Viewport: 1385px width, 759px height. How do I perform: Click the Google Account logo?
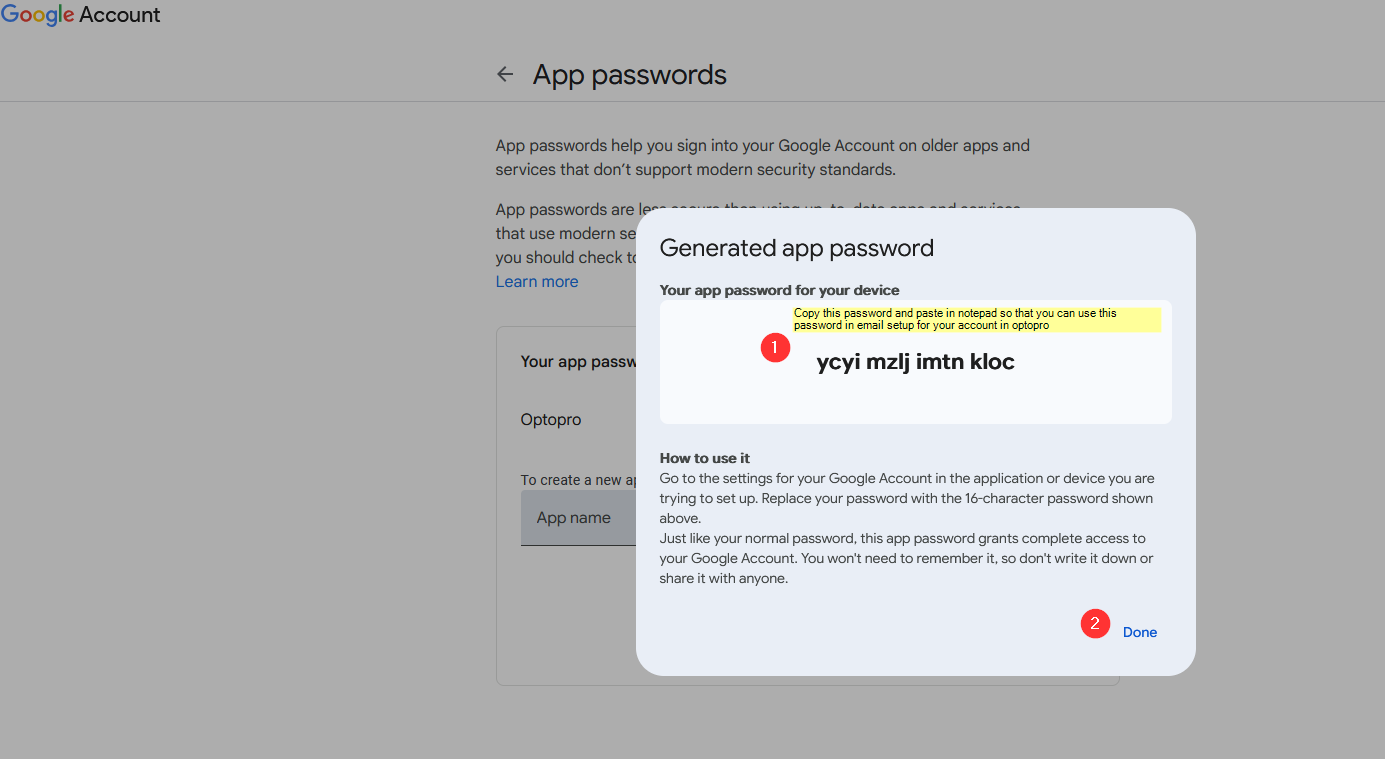point(80,15)
